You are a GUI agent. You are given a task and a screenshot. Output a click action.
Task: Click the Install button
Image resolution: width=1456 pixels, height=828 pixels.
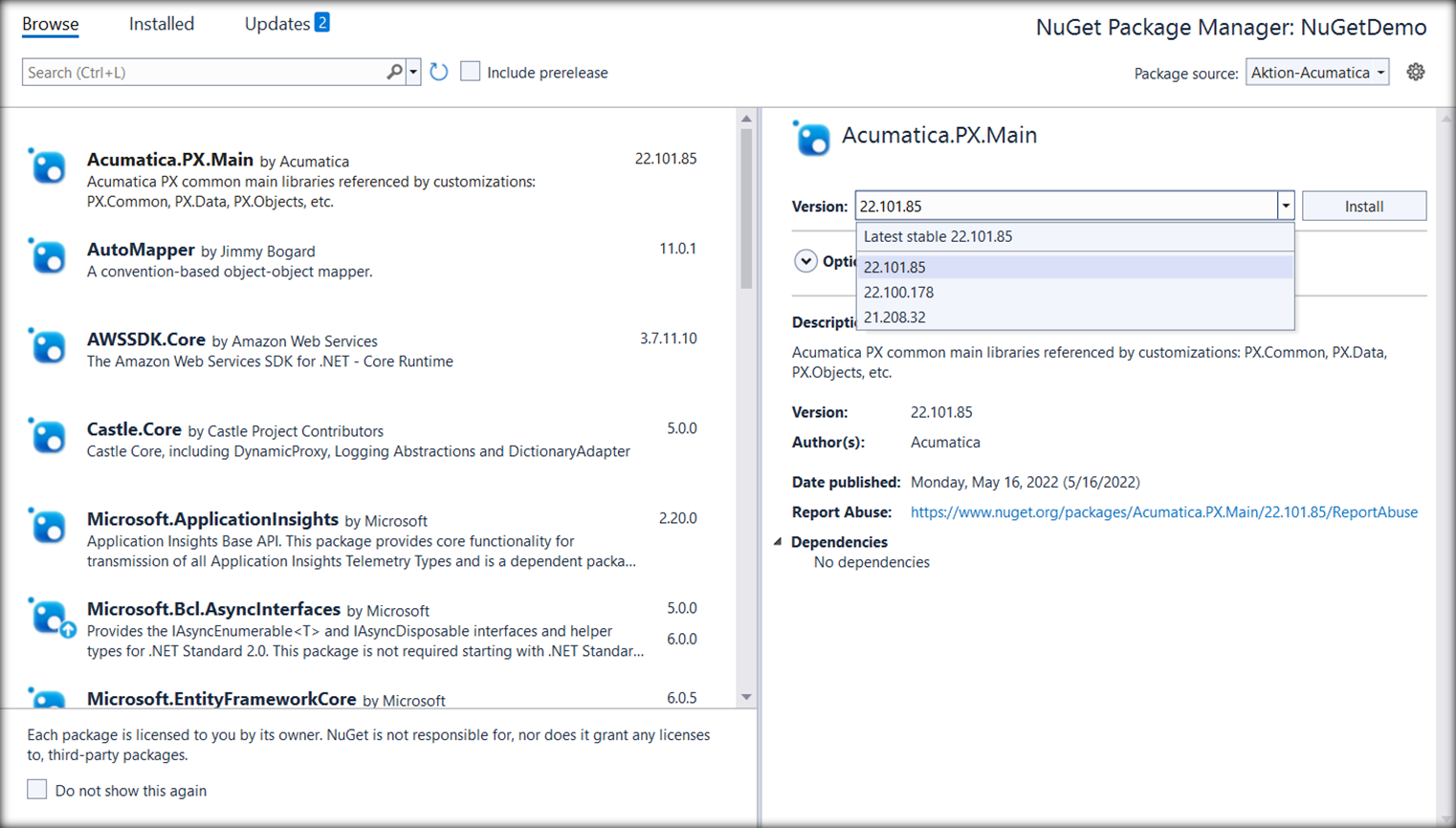click(x=1364, y=206)
